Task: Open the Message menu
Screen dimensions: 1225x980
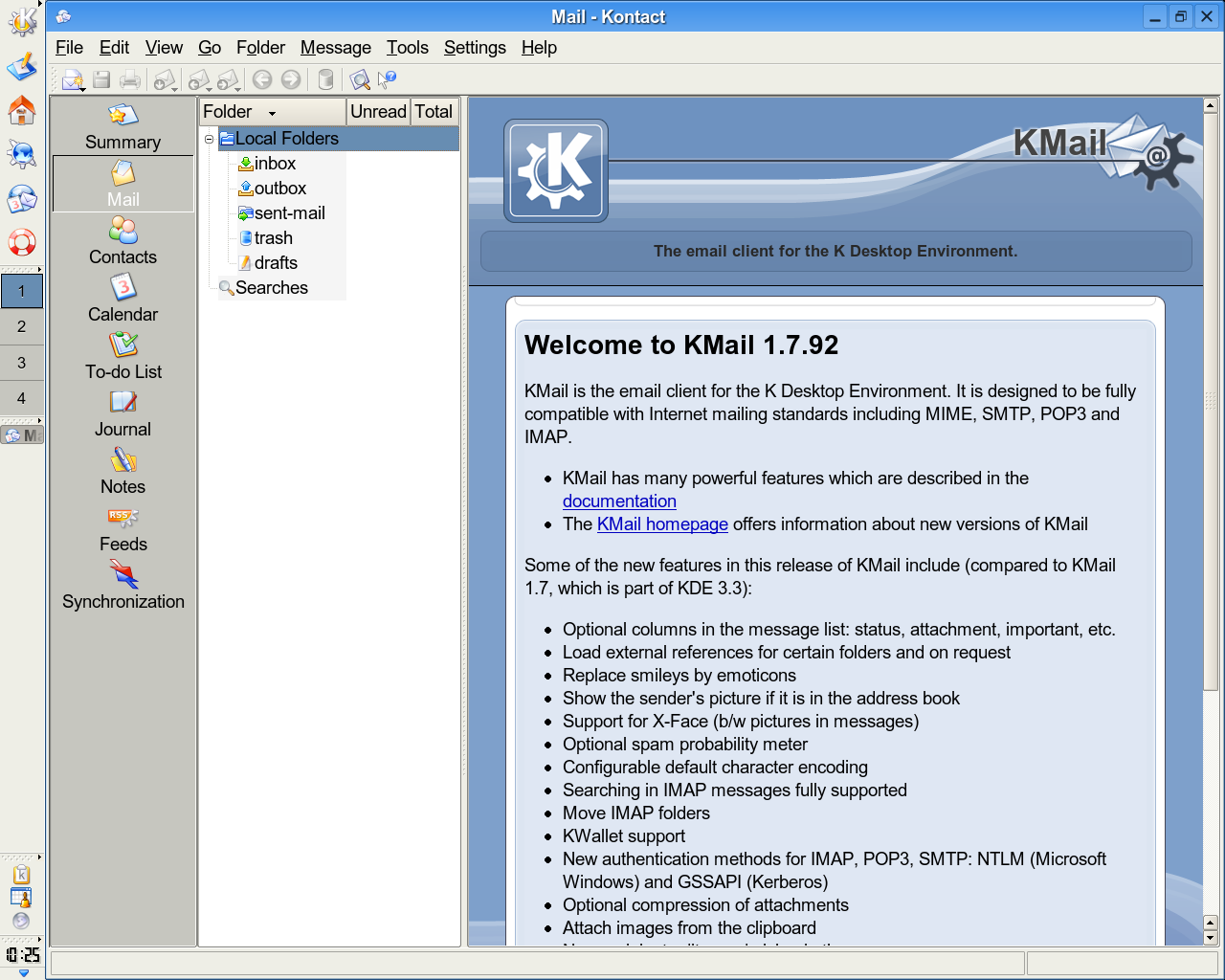Action: [335, 48]
